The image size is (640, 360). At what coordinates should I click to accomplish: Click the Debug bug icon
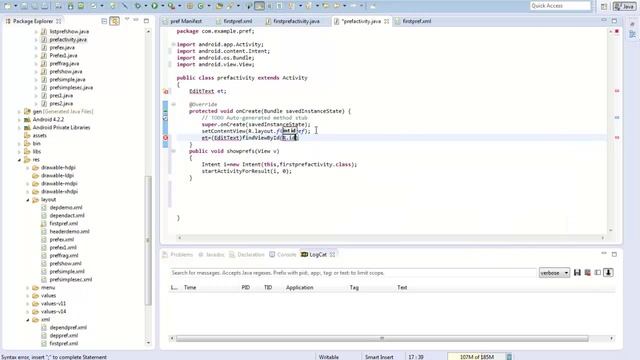pos(138,6)
